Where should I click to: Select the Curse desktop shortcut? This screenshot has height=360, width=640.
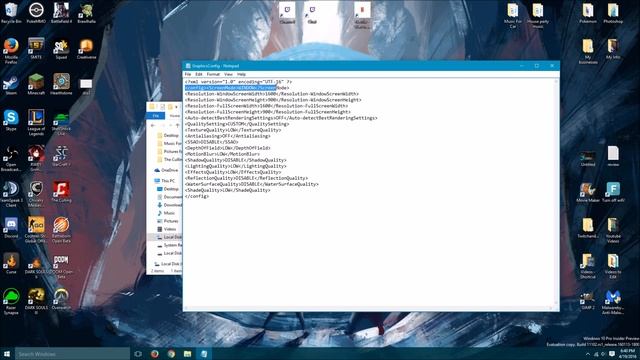[x=11, y=264]
